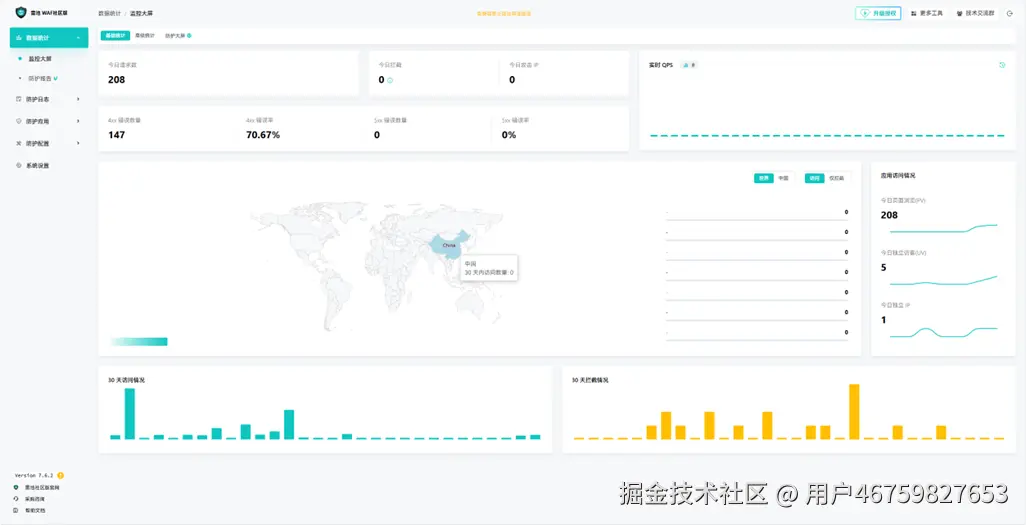Expand 防护配置 submenu arrow
This screenshot has height=525, width=1026.
(x=79, y=143)
